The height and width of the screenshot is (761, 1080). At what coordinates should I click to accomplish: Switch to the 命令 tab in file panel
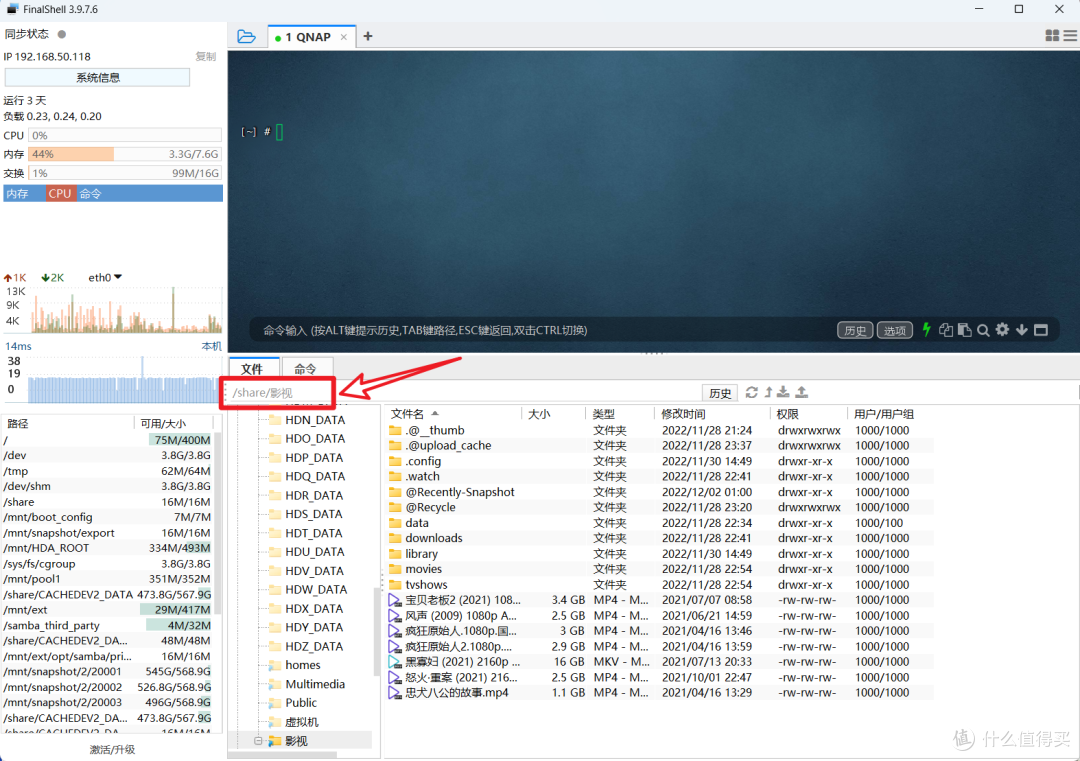point(306,368)
